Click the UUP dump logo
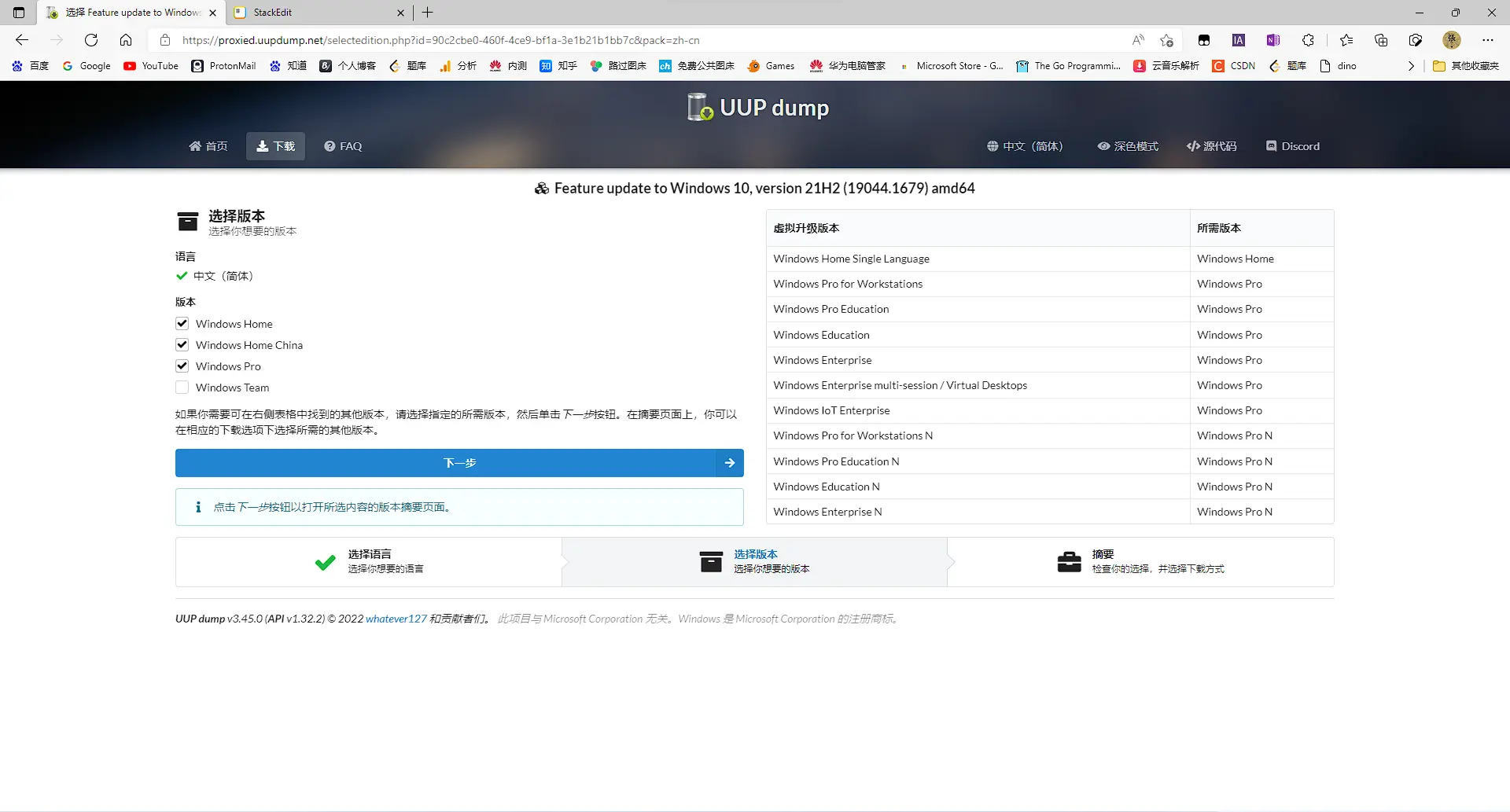 pos(757,107)
